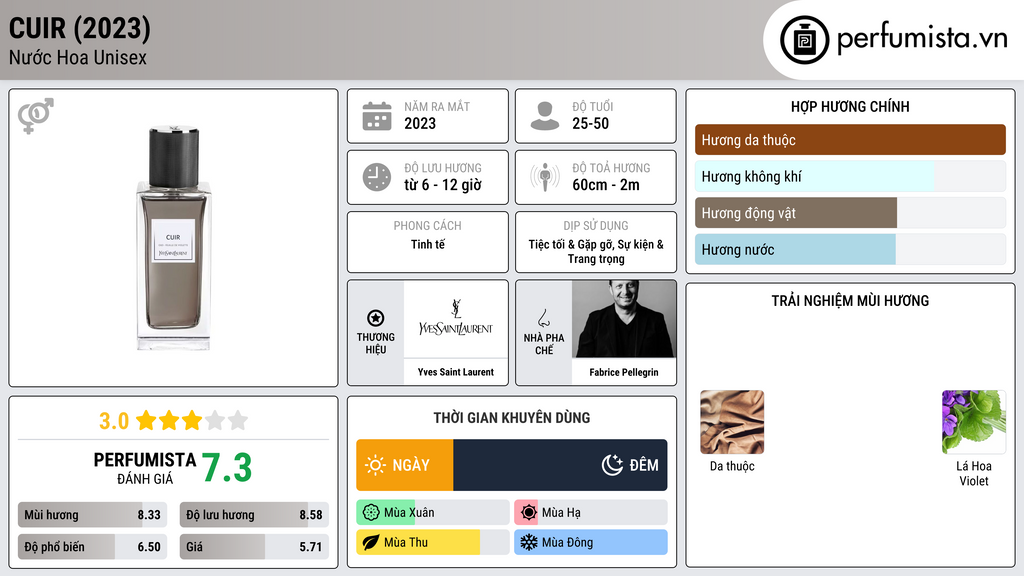1024x576 pixels.
Task: Click the projection value 60cm - 2m
Action: [x=606, y=185]
